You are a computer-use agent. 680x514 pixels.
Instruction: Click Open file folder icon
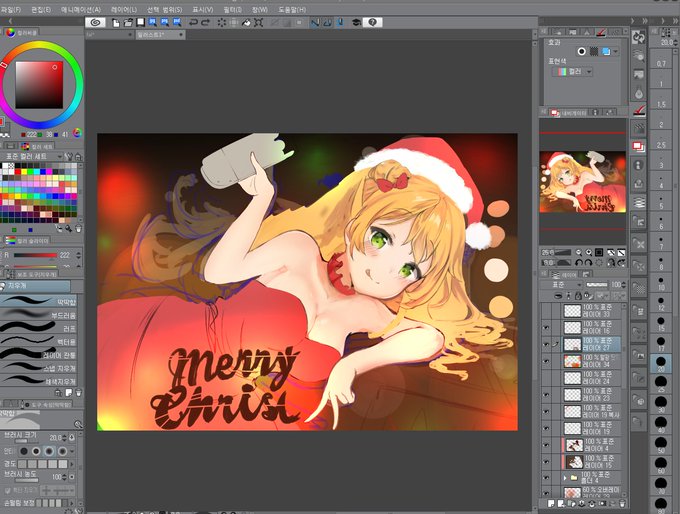(x=128, y=23)
